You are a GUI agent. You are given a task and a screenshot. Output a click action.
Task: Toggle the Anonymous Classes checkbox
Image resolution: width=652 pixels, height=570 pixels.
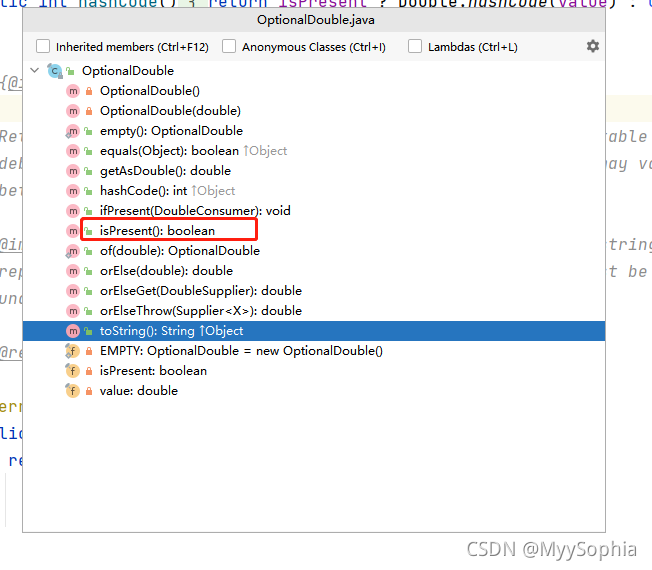(229, 46)
